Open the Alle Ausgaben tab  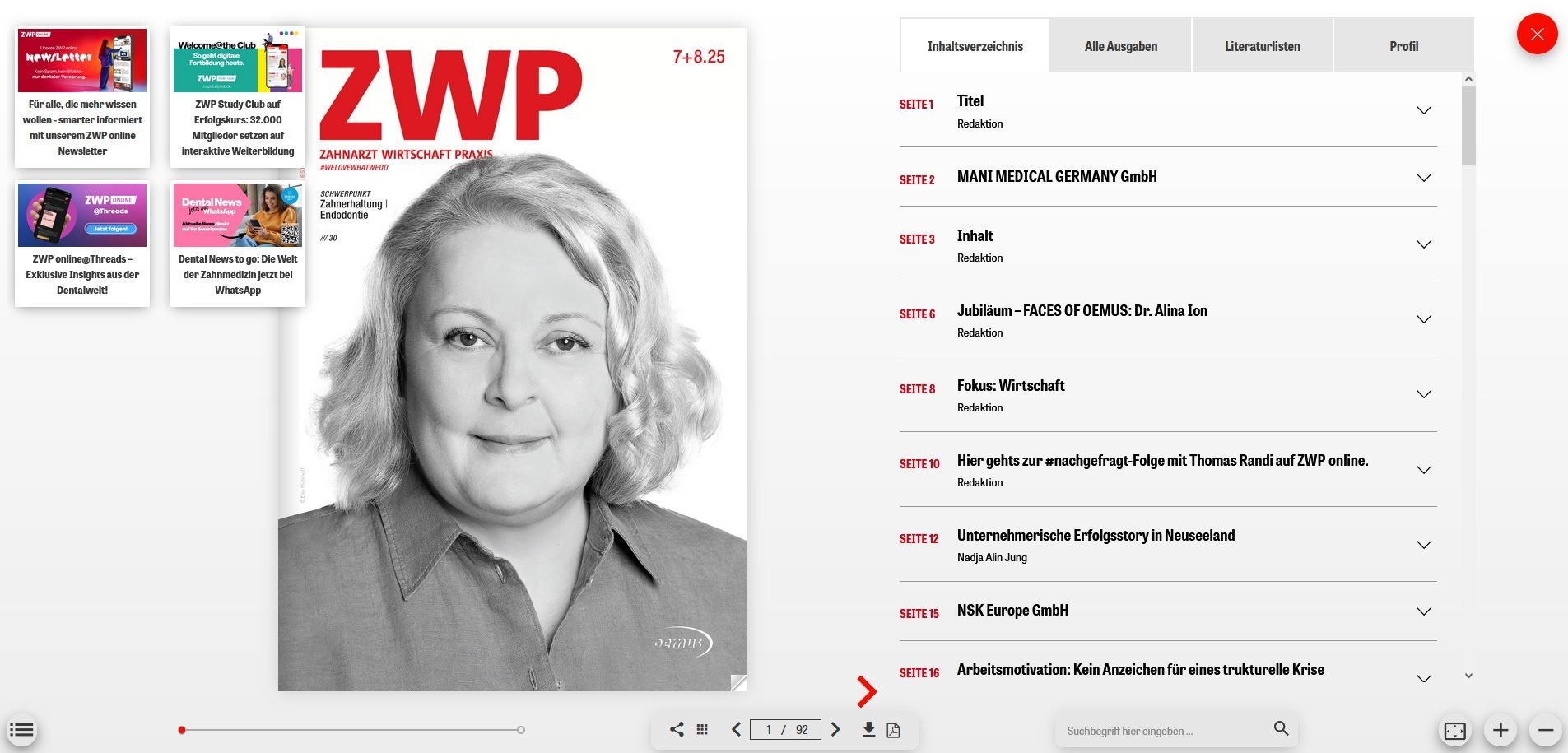[1121, 46]
